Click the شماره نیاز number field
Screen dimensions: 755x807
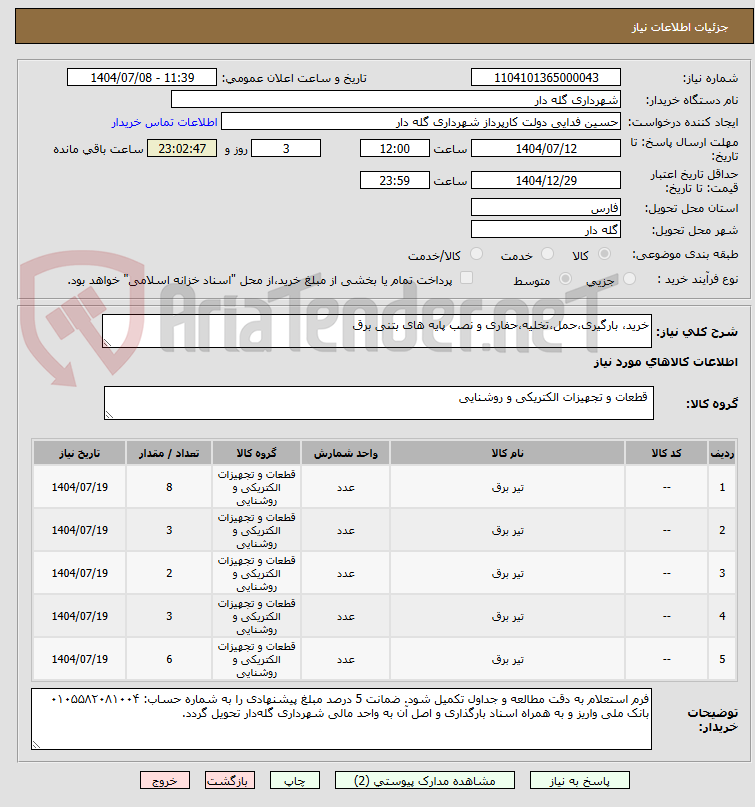click(546, 78)
